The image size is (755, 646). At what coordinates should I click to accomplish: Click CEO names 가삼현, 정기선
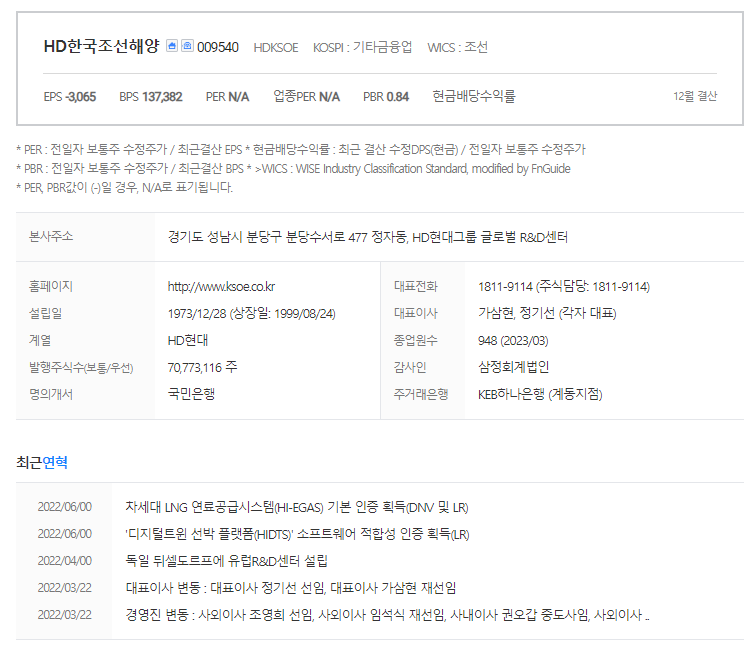pos(547,313)
